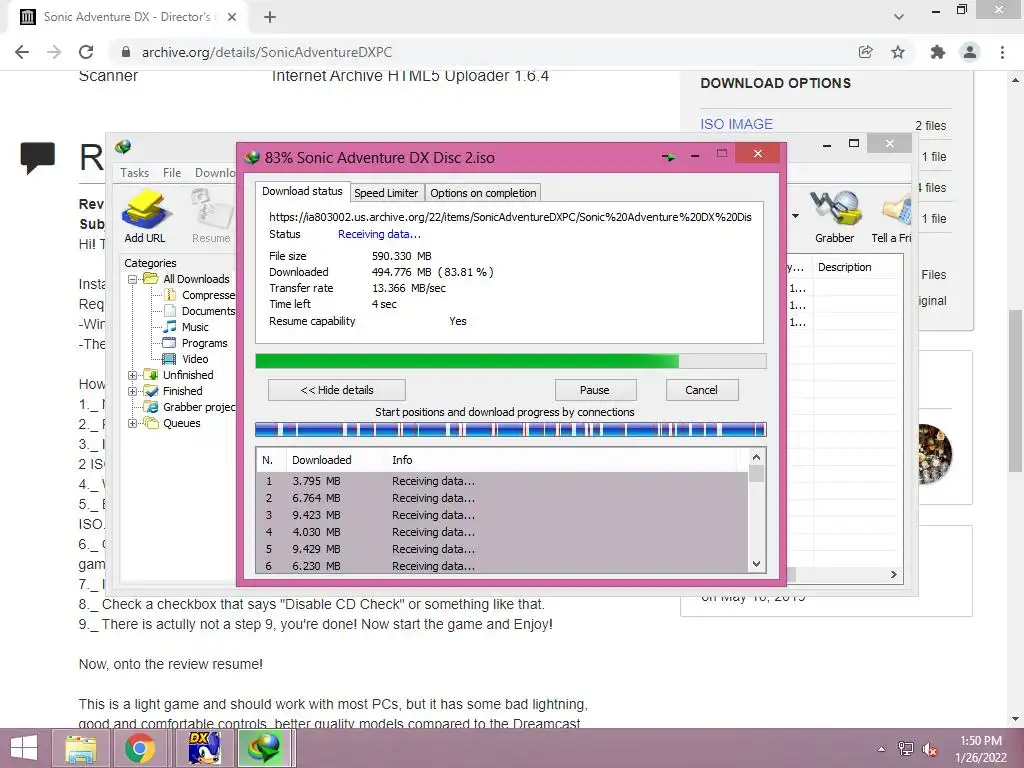Open Chrome three-dot menu
1024x768 pixels.
click(x=1002, y=52)
